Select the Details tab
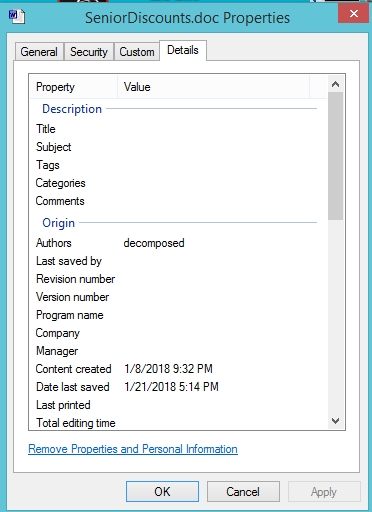The width and height of the screenshot is (372, 512). (x=183, y=50)
